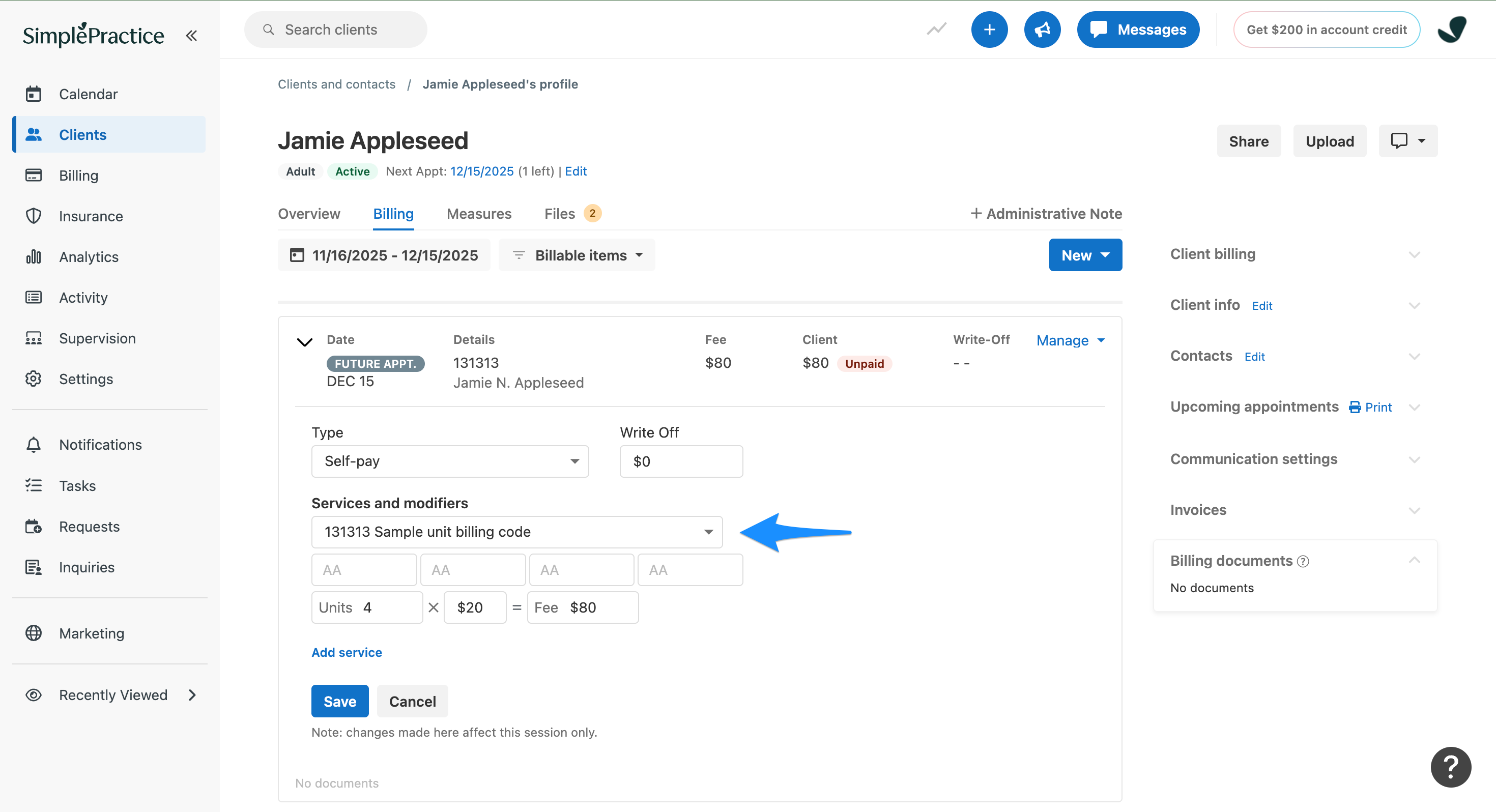Open the Calendar sidebar item
Viewport: 1496px width, 812px height.
(88, 94)
